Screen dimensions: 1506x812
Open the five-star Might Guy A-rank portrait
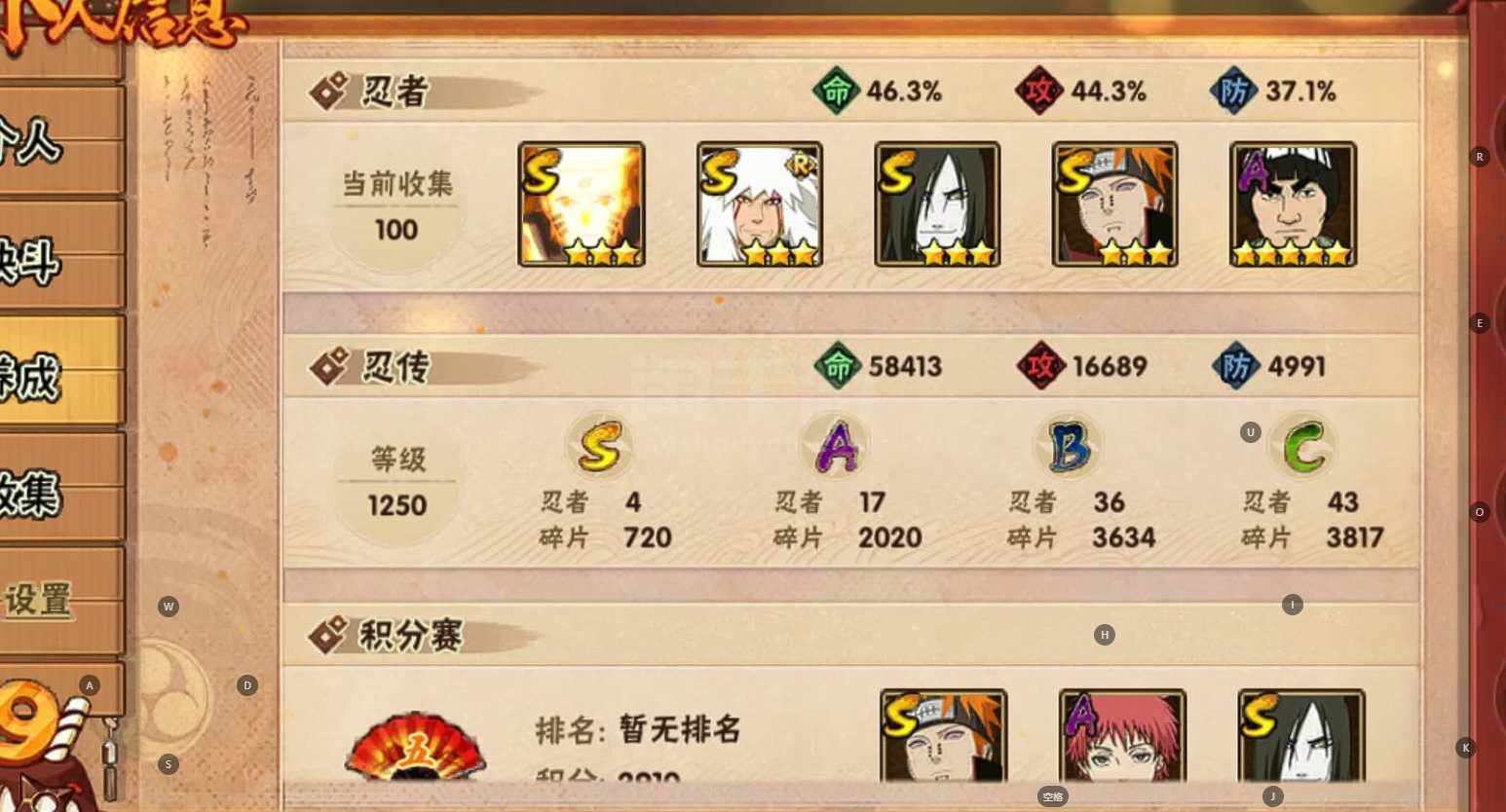pos(1294,204)
